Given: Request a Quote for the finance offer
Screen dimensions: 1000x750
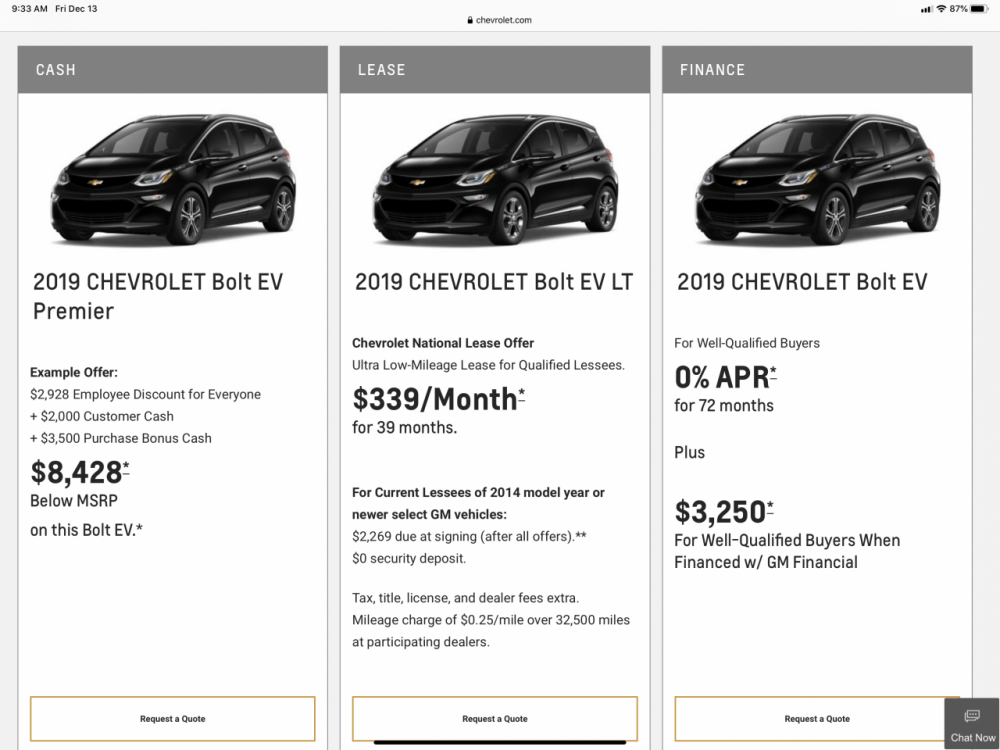Looking at the screenshot, I should (816, 719).
